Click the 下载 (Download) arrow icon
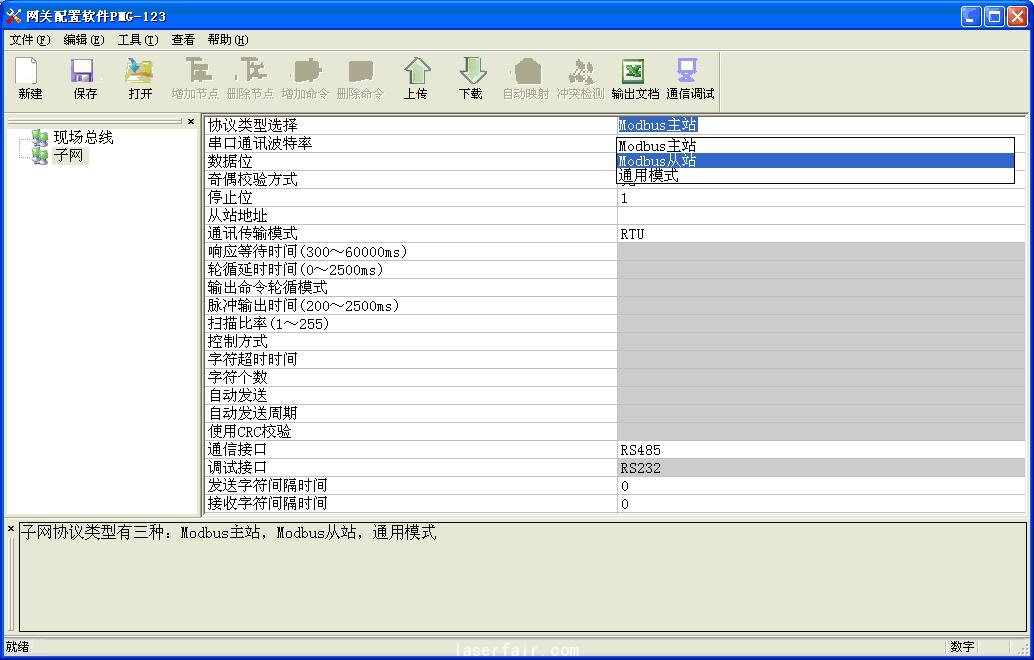The image size is (1034, 660). click(471, 78)
